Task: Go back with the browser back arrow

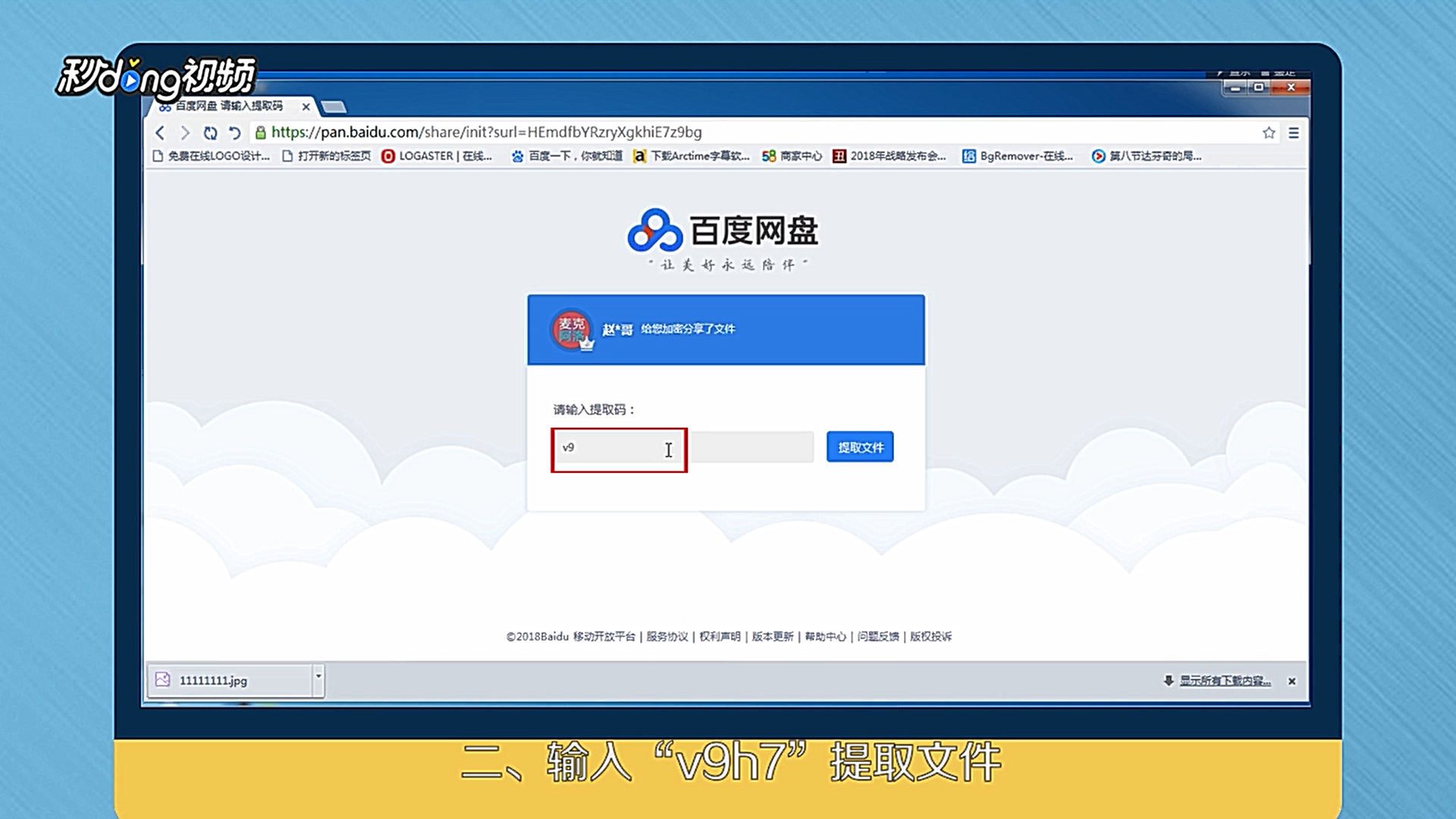Action: (160, 133)
